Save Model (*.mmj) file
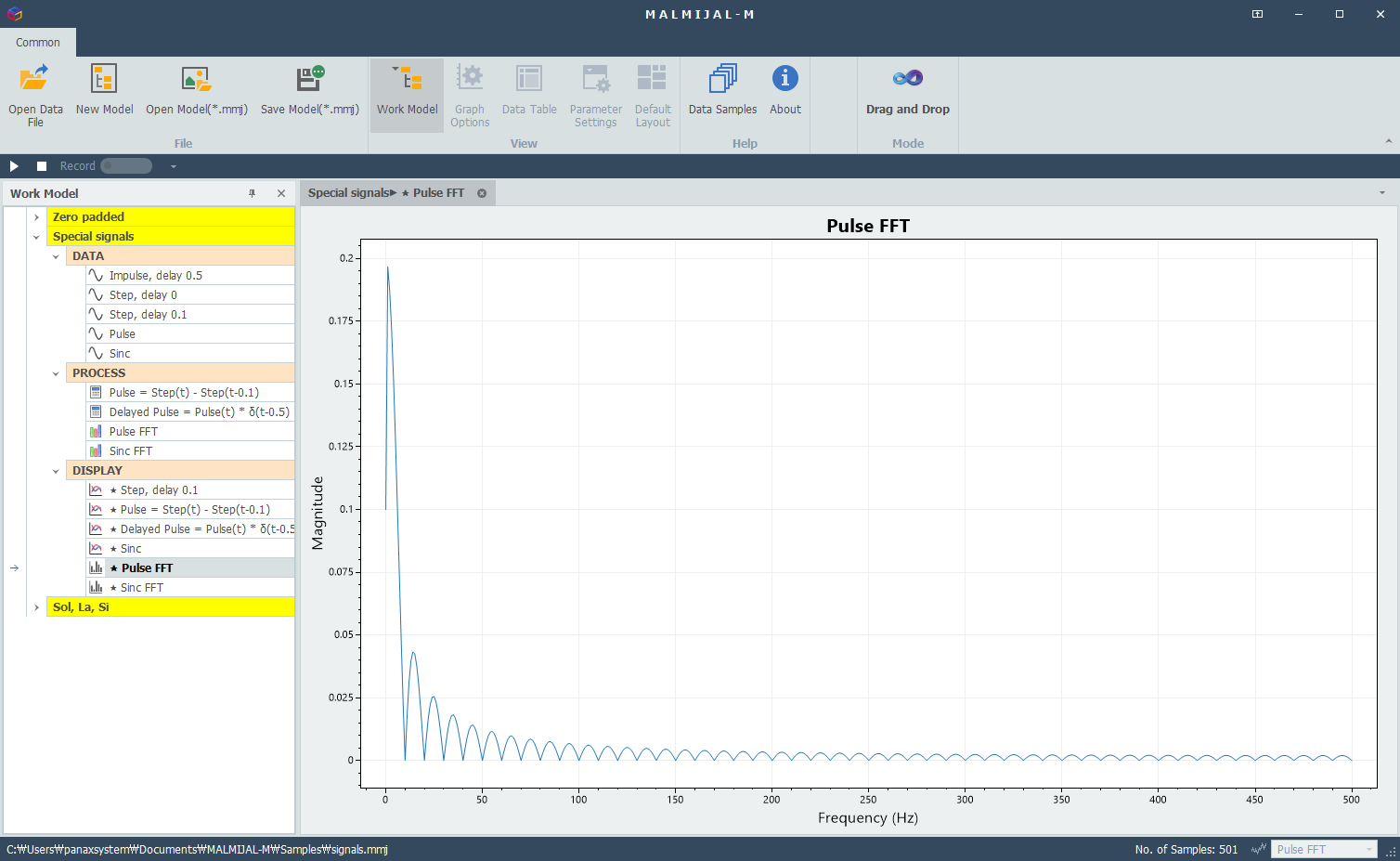This screenshot has width=1400, height=861. point(310,90)
